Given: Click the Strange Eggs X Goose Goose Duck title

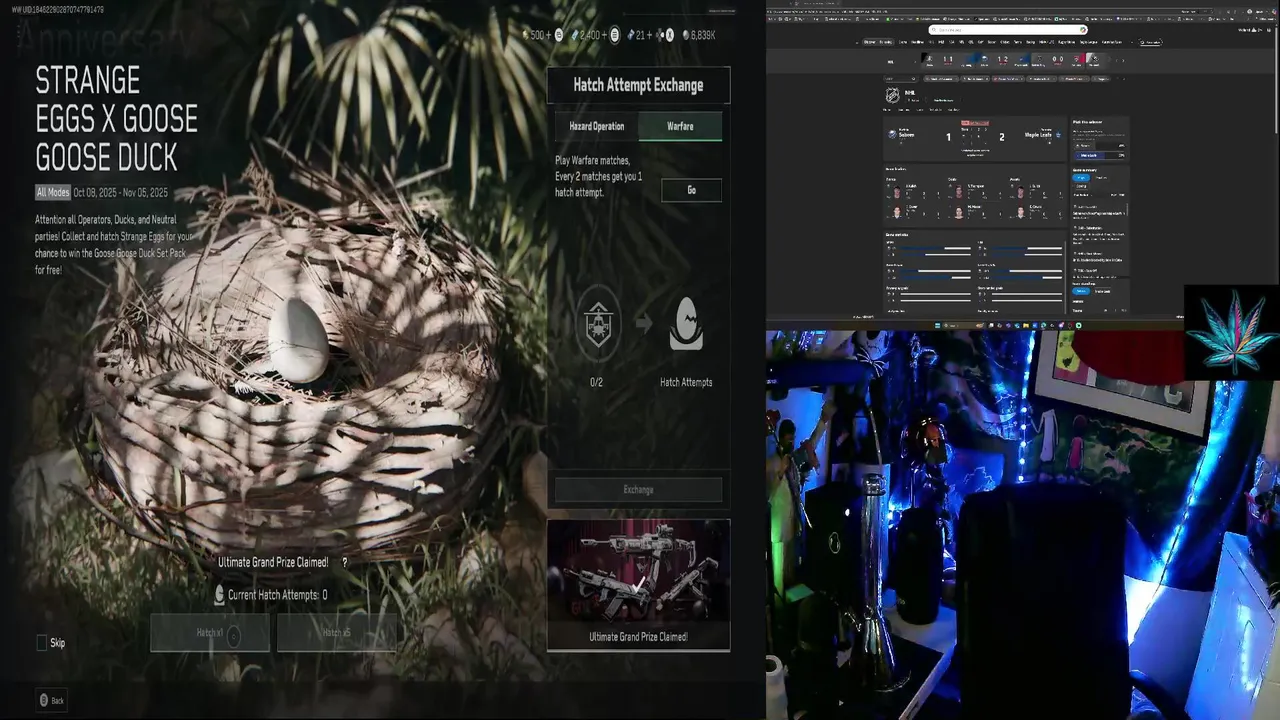Looking at the screenshot, I should click(x=117, y=119).
